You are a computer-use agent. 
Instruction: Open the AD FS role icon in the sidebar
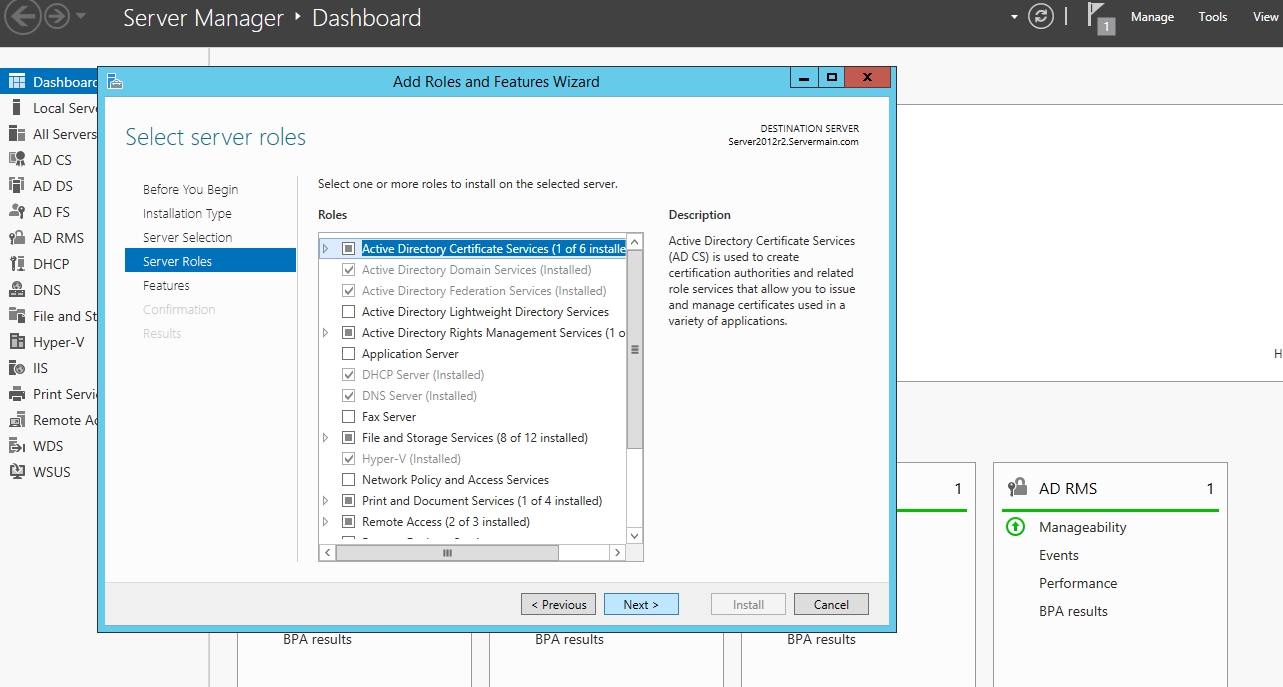click(17, 212)
